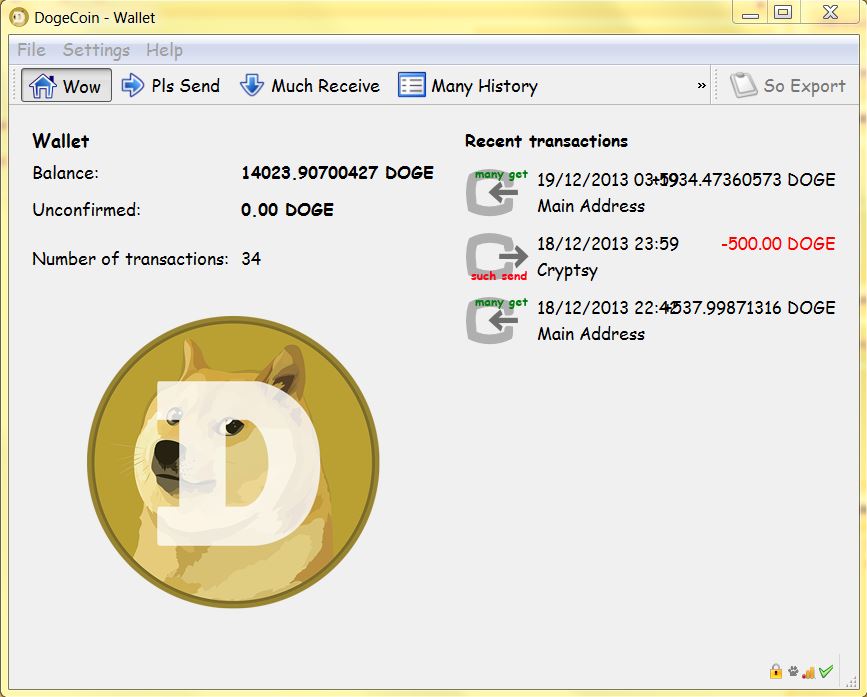Open the Pls Send page
Viewport: 867px width, 697px height.
[x=171, y=86]
